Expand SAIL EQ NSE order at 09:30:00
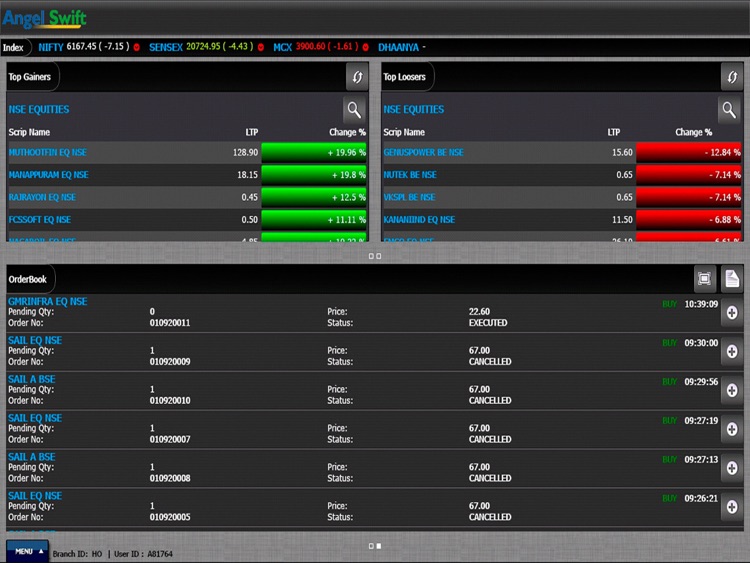Viewport: 750px width, 563px height. pos(732,352)
